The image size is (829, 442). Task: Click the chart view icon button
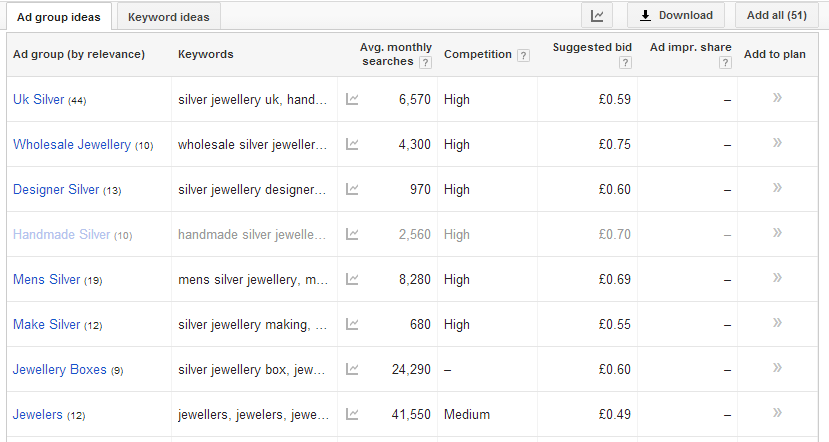(597, 15)
